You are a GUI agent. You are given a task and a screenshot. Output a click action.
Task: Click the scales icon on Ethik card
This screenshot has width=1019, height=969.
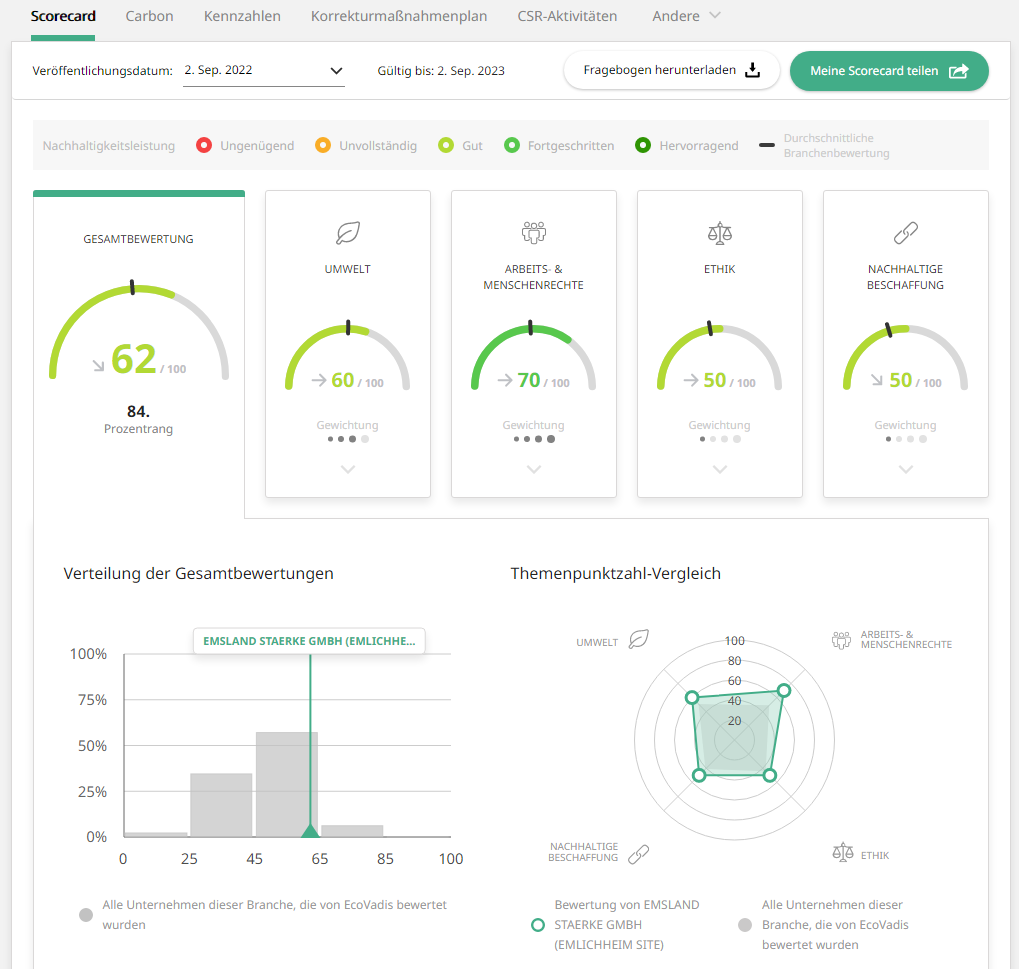[719, 233]
